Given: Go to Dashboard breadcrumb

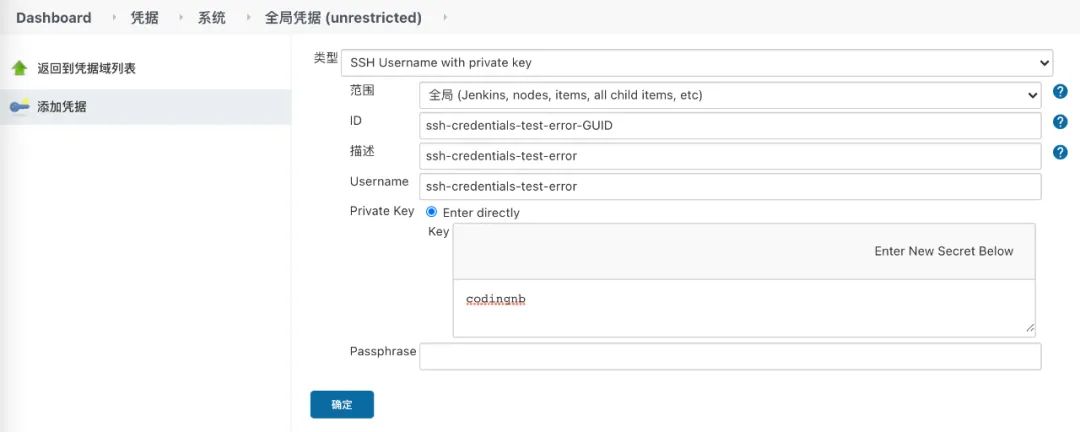Looking at the screenshot, I should point(53,18).
